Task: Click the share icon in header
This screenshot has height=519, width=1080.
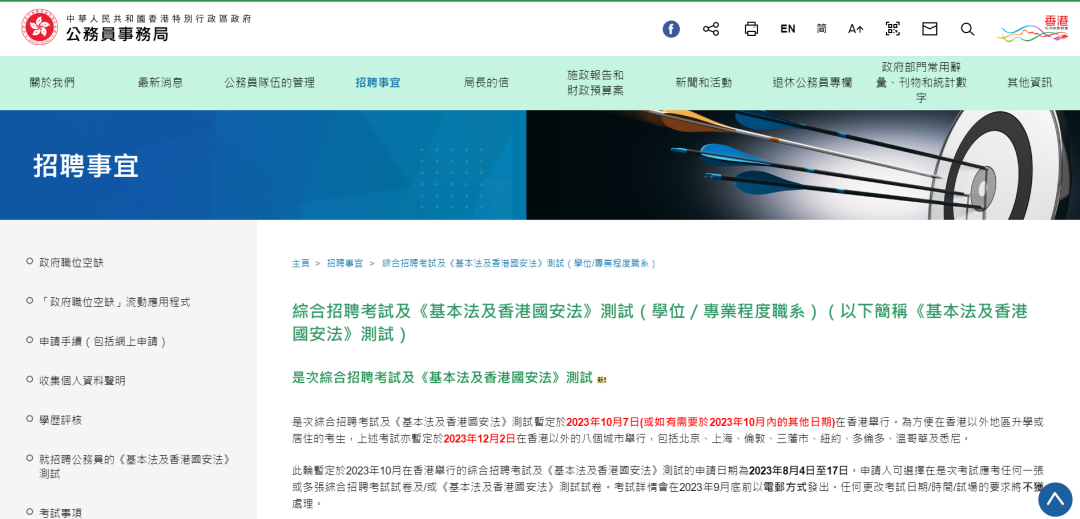Action: coord(711,29)
